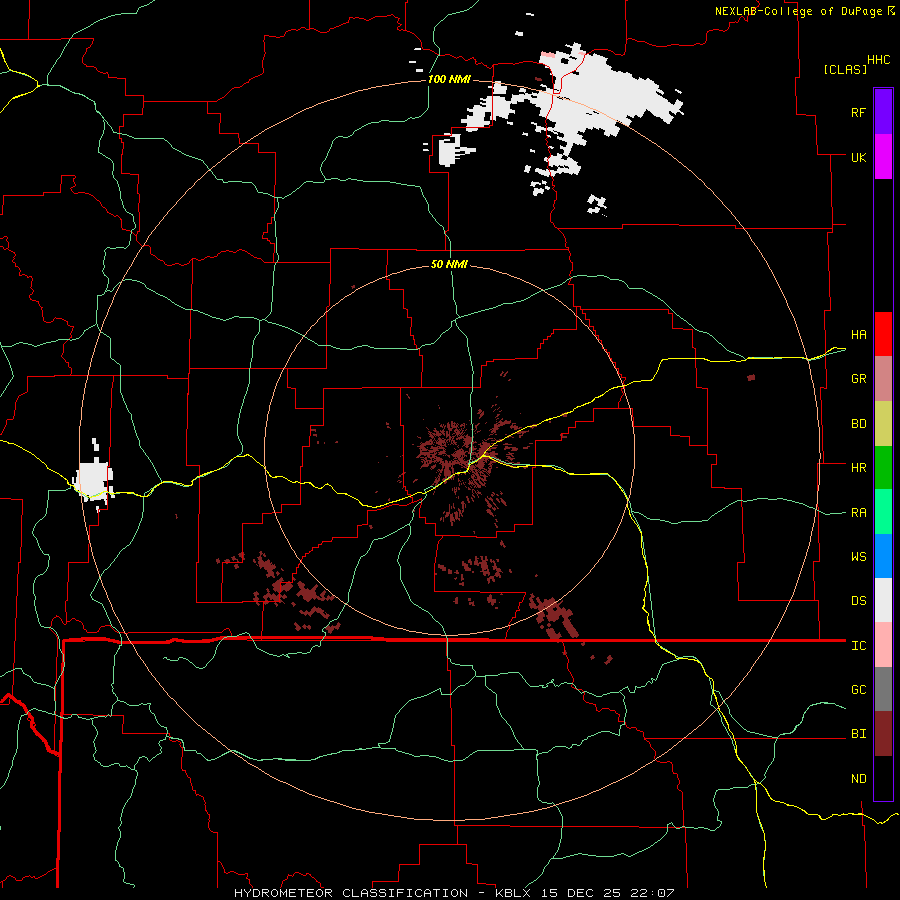Click the IC legend label
This screenshot has width=900, height=900.
[858, 646]
